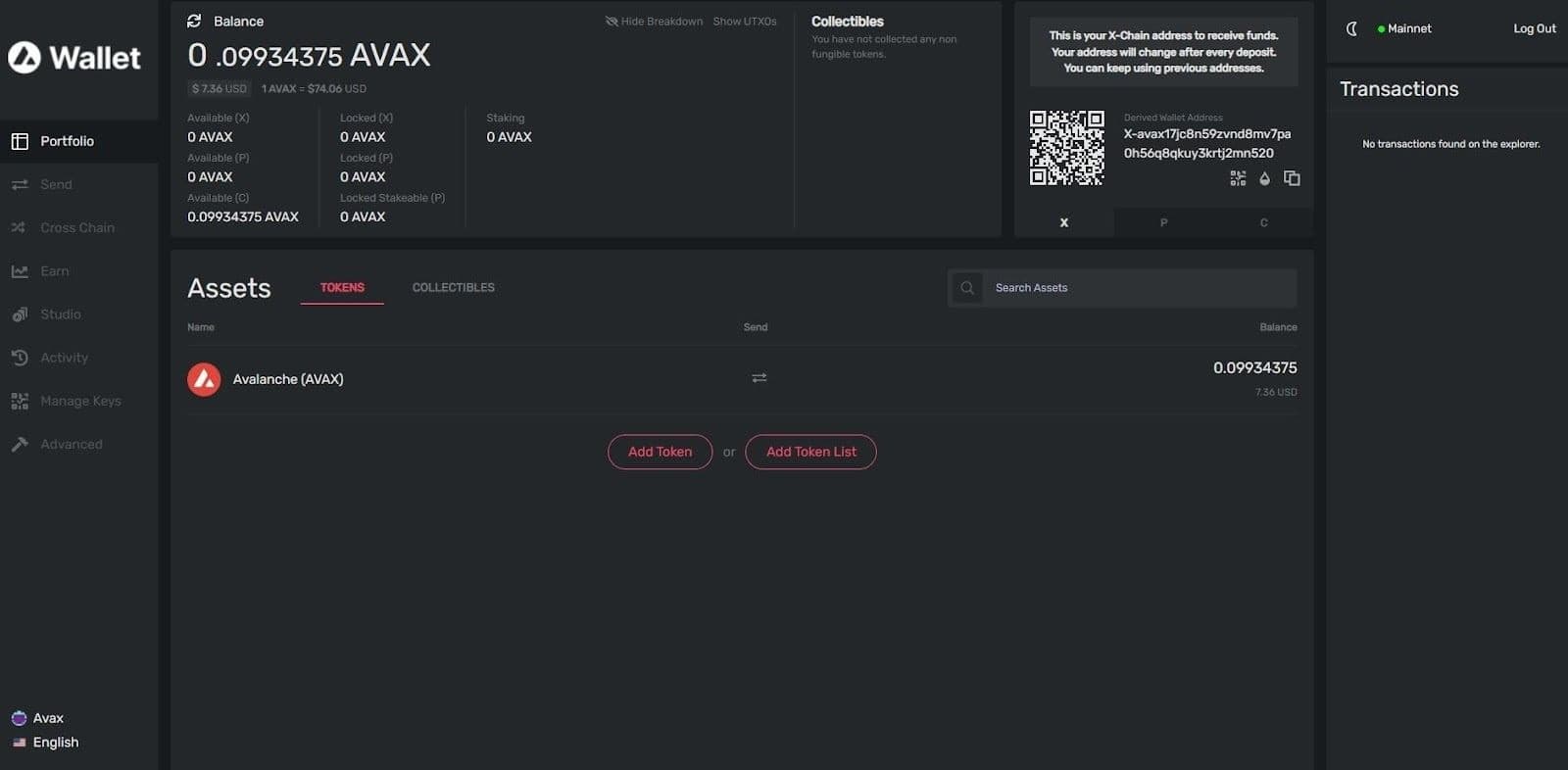The width and height of the screenshot is (1568, 770).
Task: Open Activity page
Action: coord(78,358)
